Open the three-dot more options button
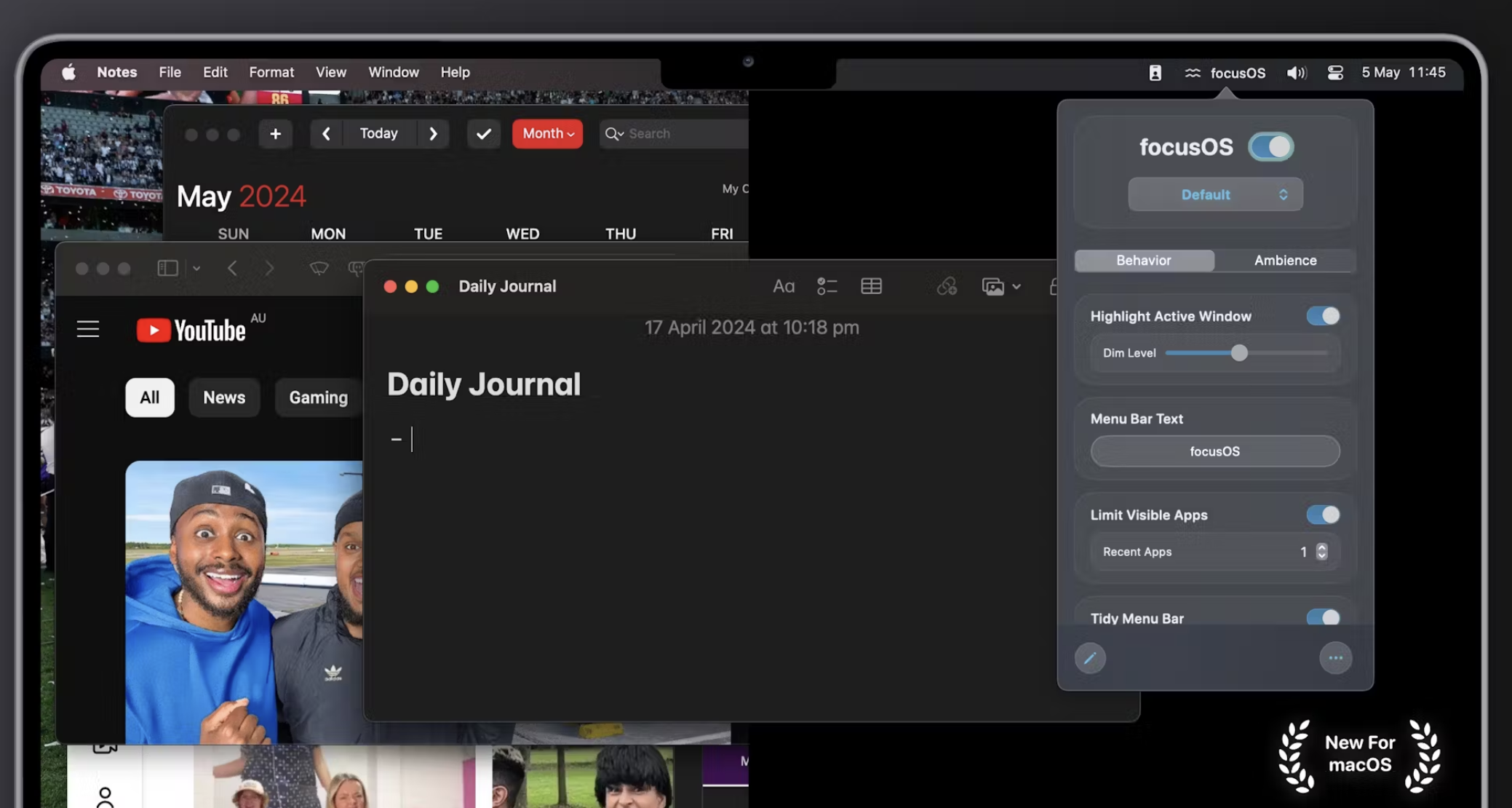This screenshot has height=808, width=1512. 1335,658
